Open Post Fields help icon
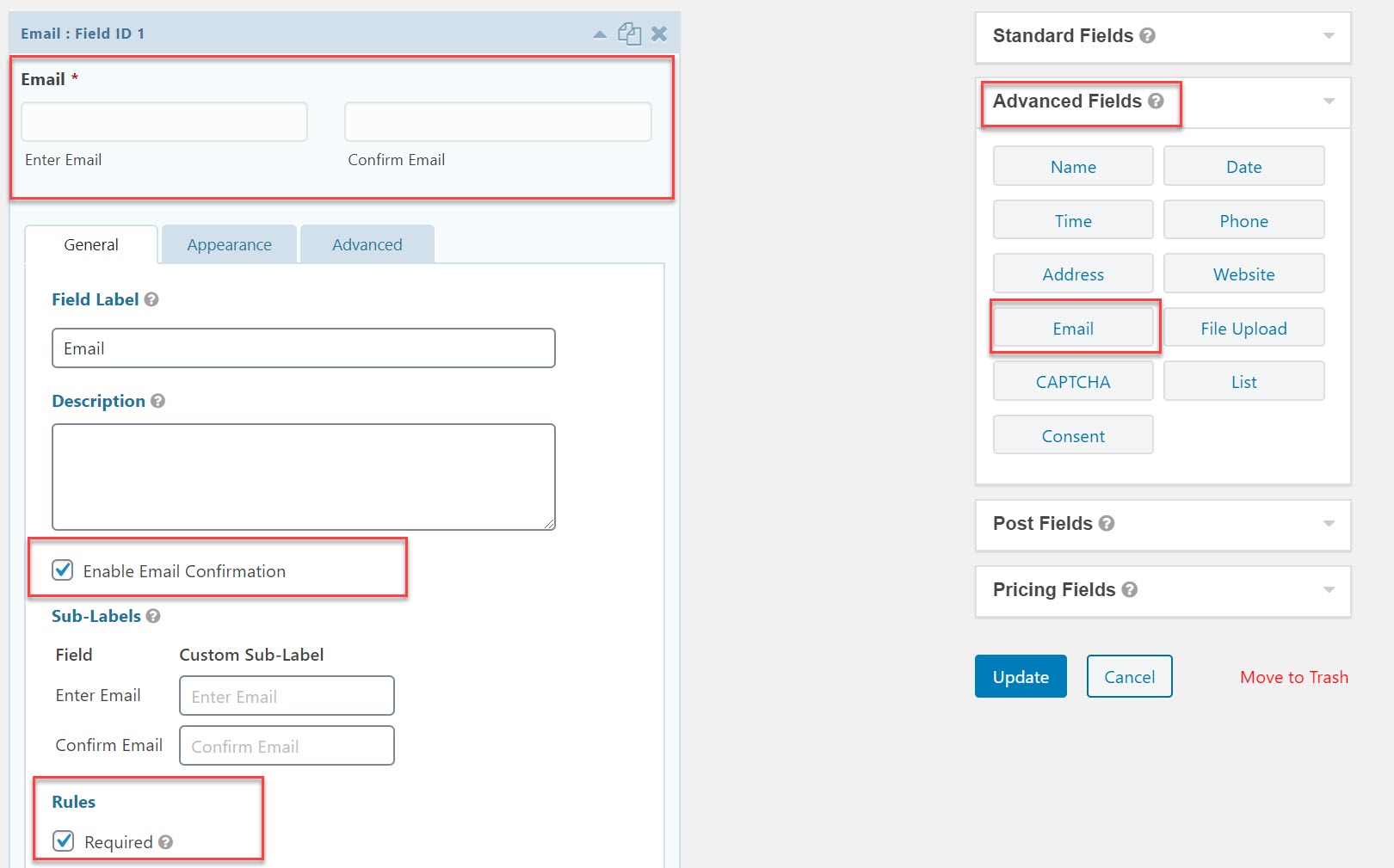The image size is (1394, 868). click(x=1107, y=523)
